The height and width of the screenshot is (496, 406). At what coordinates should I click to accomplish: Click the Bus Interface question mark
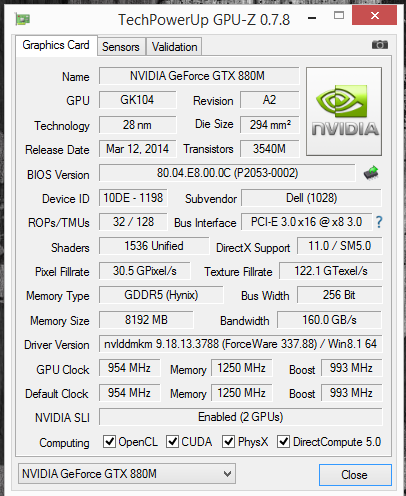[379, 222]
